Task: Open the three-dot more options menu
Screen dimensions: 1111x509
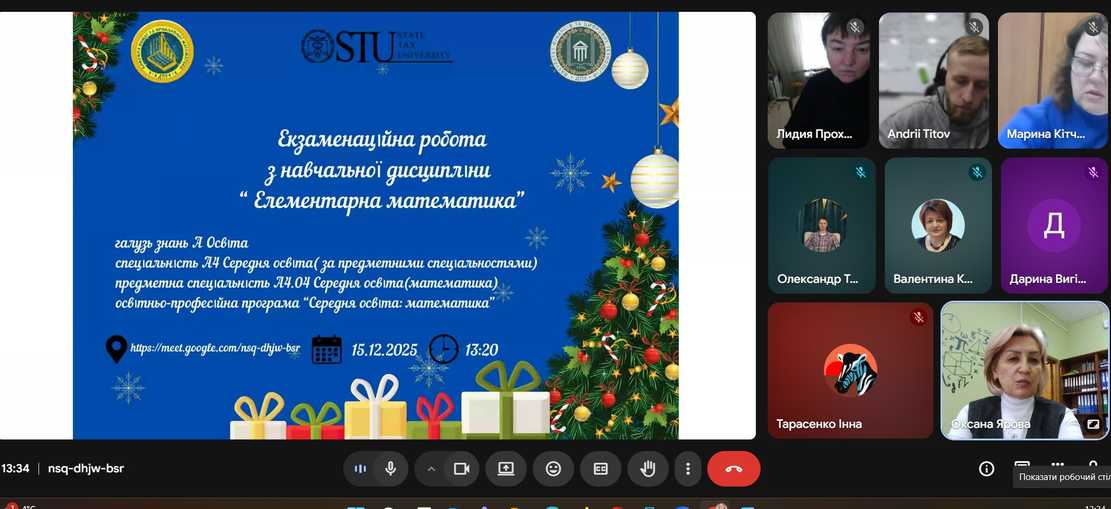Action: [x=687, y=468]
